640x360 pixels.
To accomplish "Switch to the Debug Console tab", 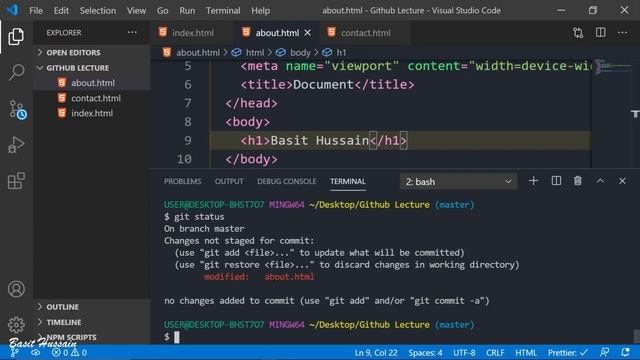I will pos(287,181).
